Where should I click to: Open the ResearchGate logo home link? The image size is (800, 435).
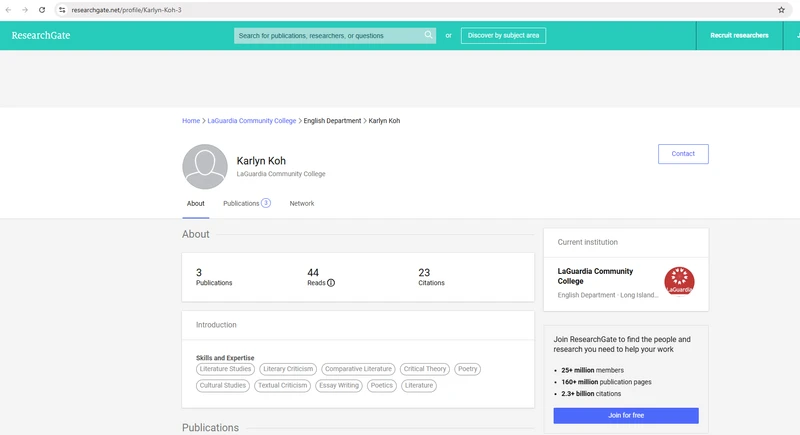pyautogui.click(x=41, y=35)
